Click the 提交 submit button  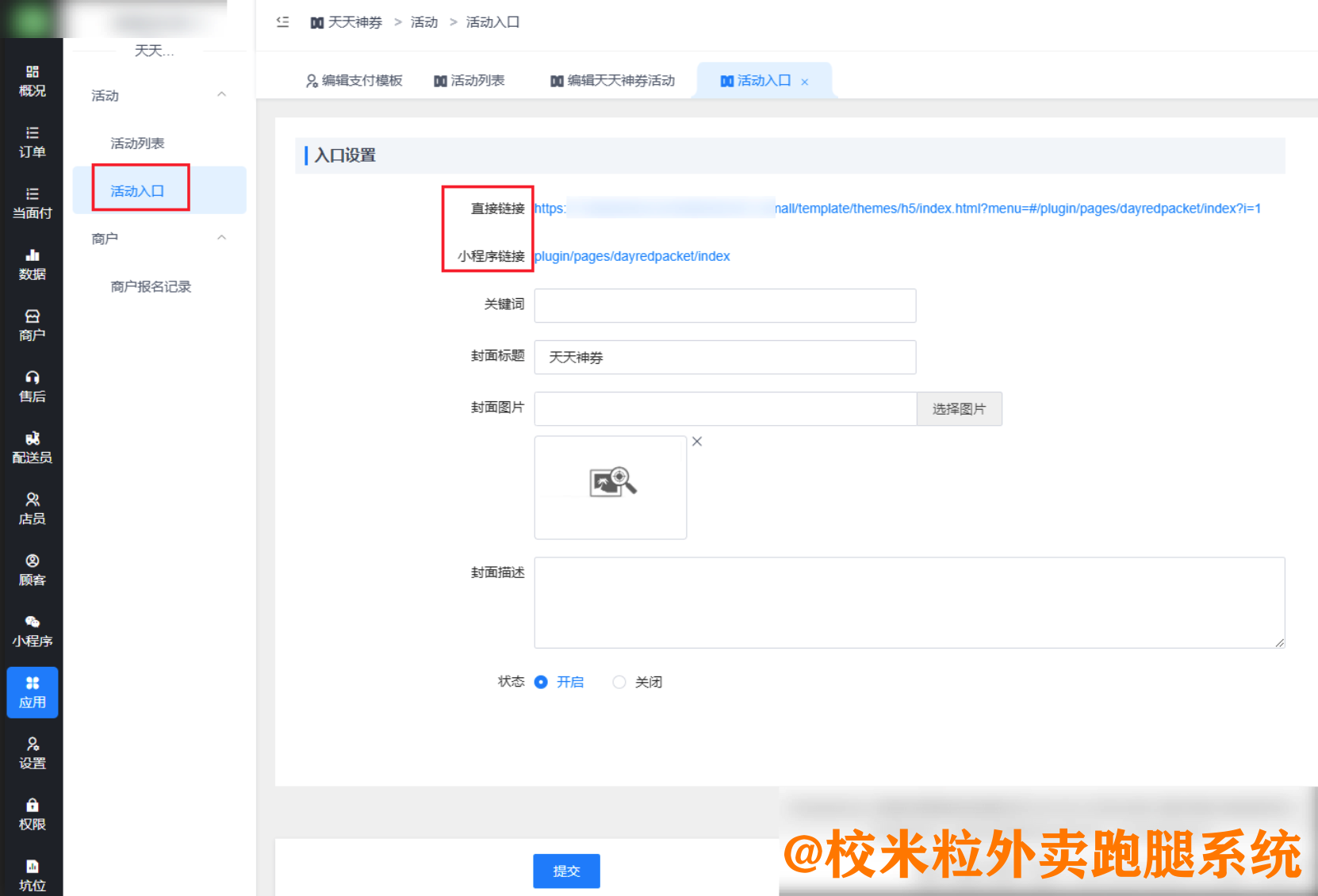[566, 871]
